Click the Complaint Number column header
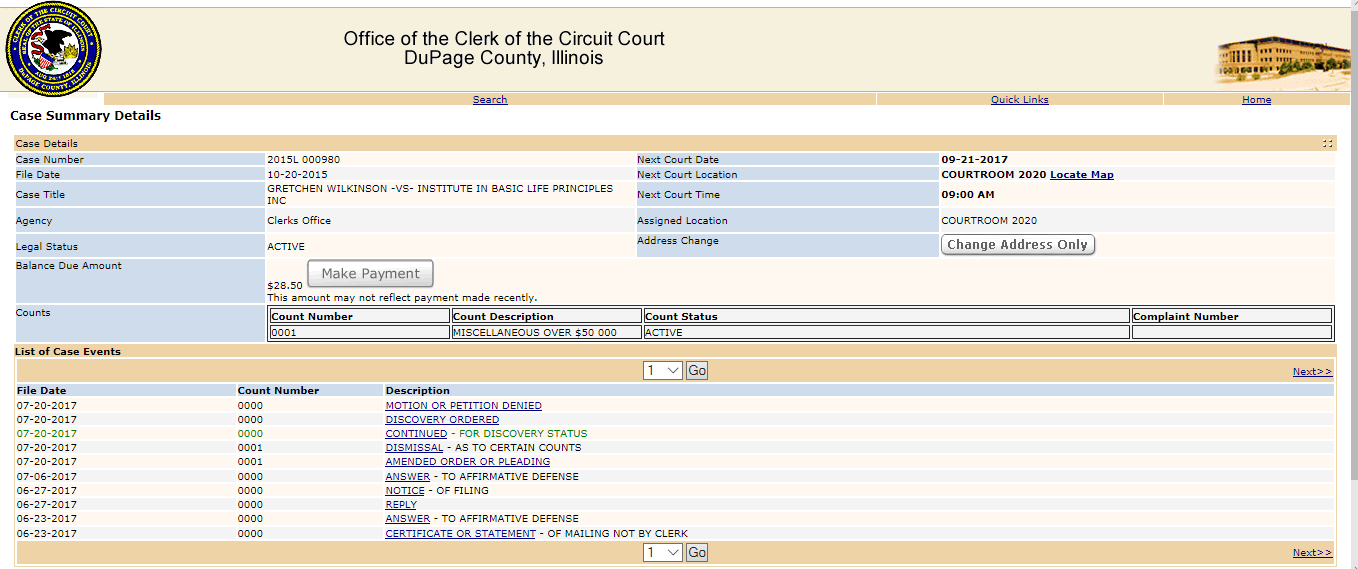 [1186, 317]
